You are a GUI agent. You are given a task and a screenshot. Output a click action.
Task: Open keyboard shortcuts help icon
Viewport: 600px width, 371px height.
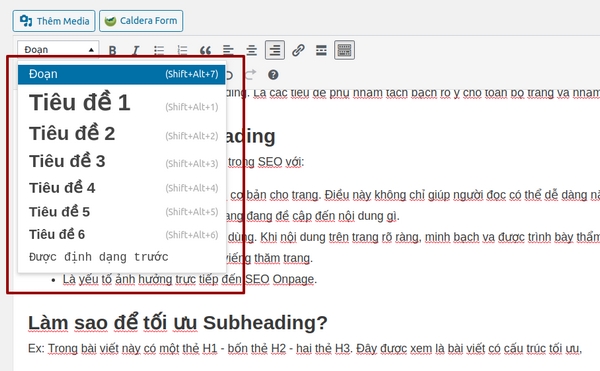tap(273, 75)
